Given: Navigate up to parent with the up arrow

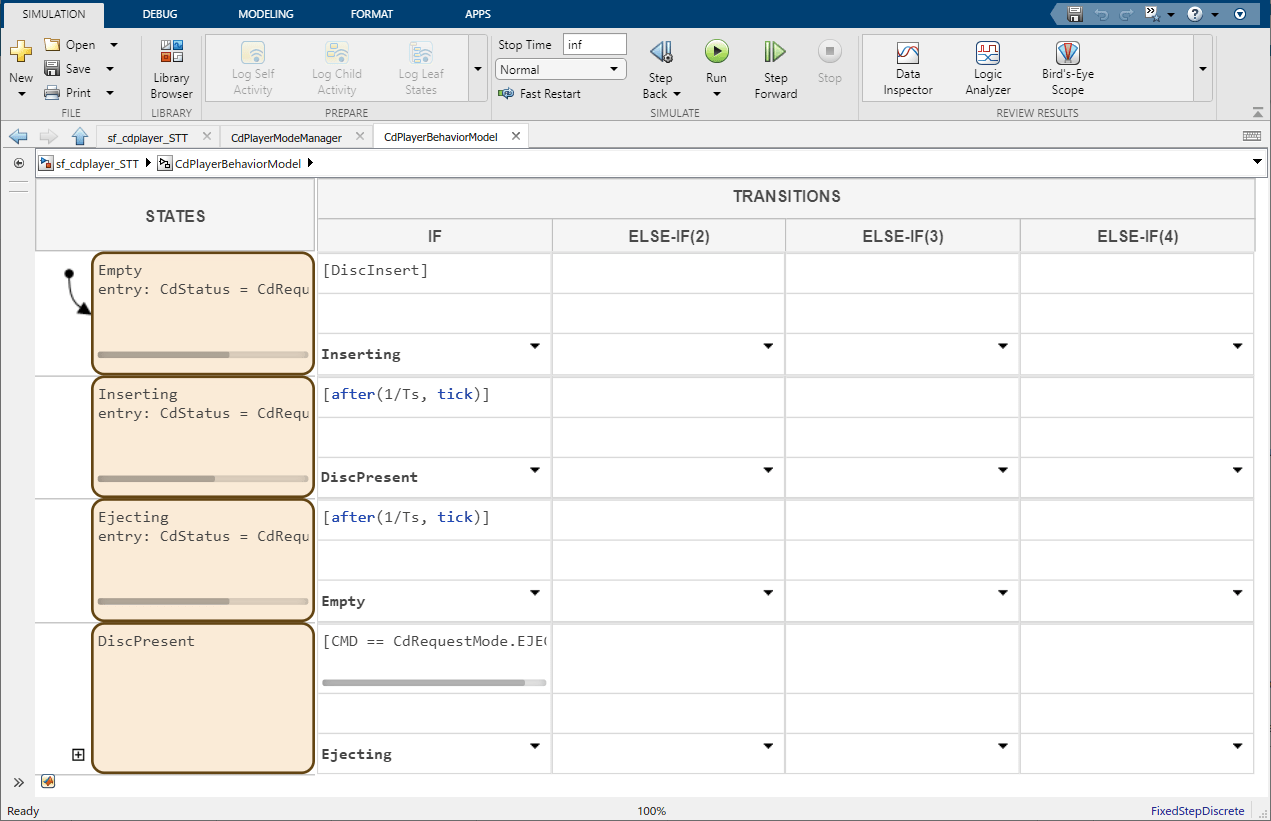Looking at the screenshot, I should coord(80,137).
